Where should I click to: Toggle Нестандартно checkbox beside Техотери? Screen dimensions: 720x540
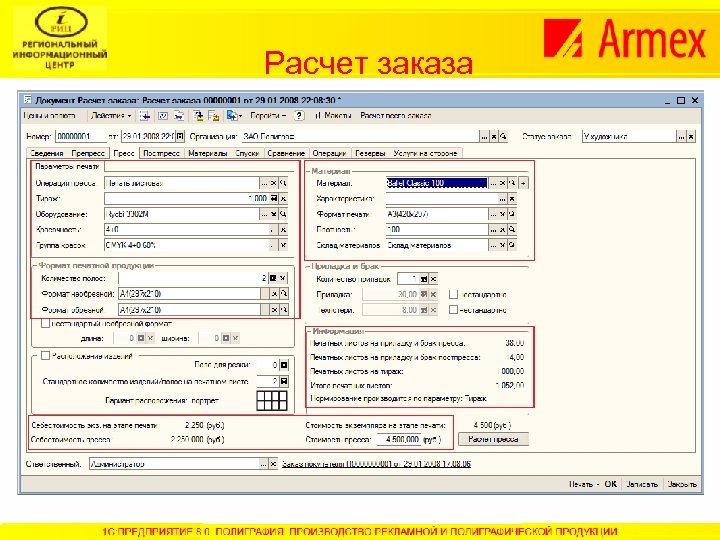click(x=453, y=310)
